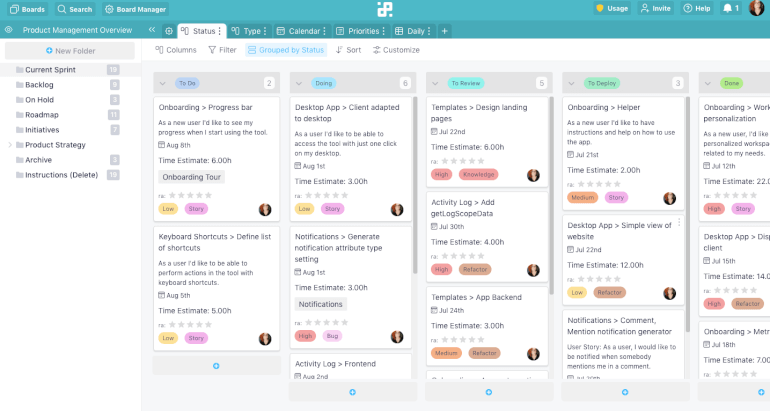Collapse the Doing column
770x411 pixels.
(299, 83)
